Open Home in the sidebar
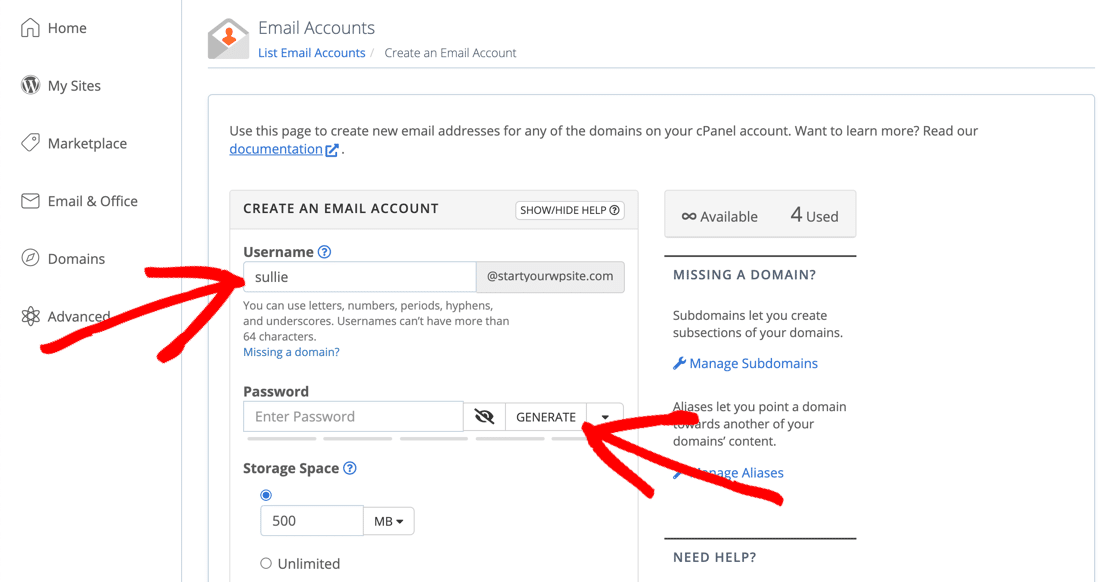Screen dimensions: 1116x582 pos(67,28)
